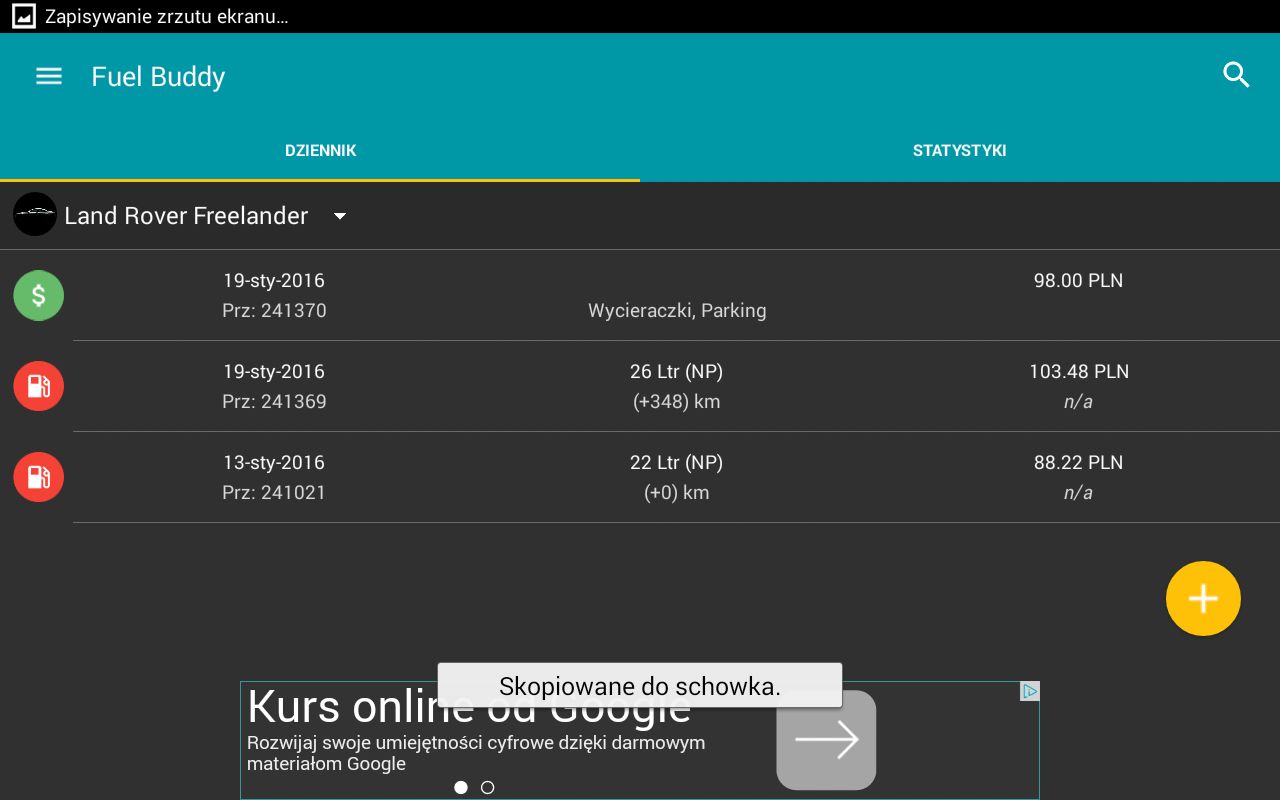
Task: Click the ad arrow button
Action: [826, 741]
